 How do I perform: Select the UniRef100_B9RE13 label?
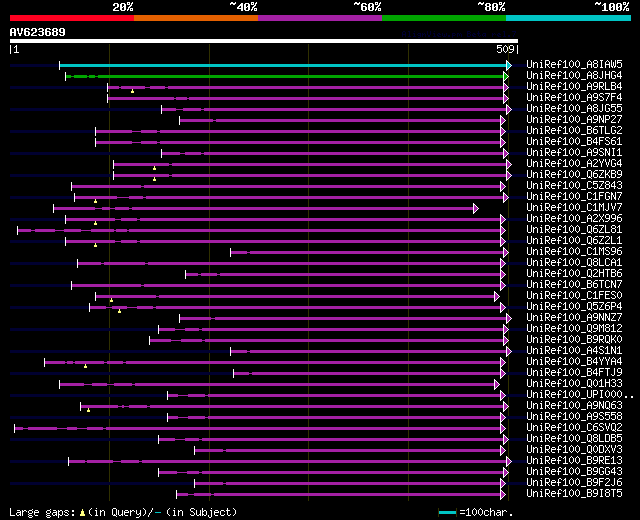574,461
